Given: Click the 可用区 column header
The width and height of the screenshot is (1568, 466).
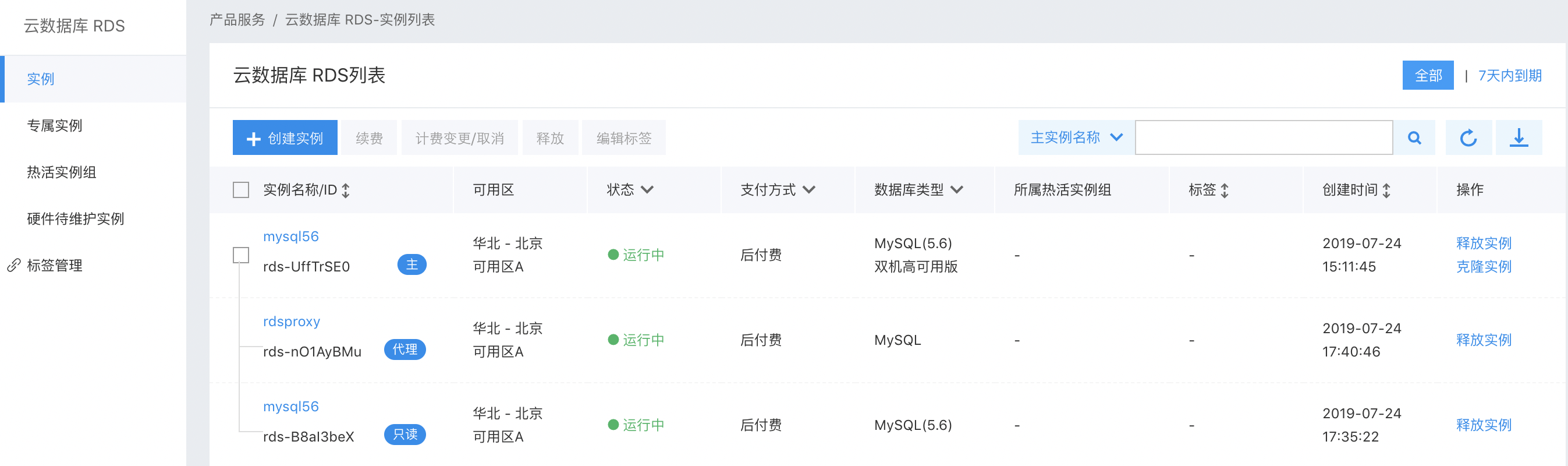Looking at the screenshot, I should [493, 190].
